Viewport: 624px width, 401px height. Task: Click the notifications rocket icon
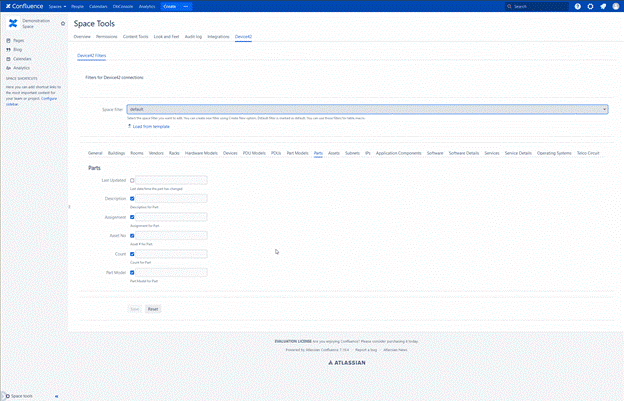tap(601, 6)
